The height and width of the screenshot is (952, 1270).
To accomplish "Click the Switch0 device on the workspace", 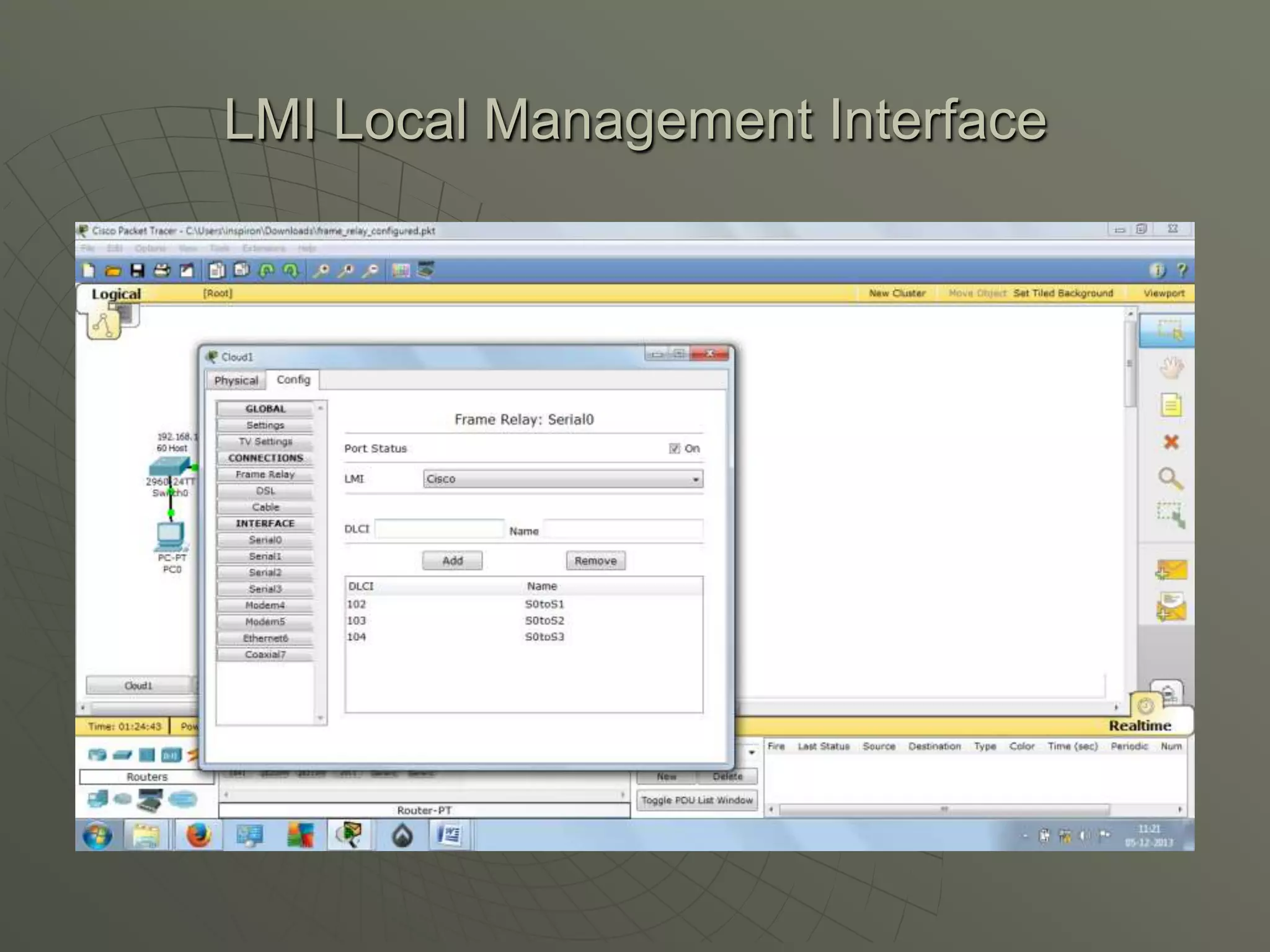I will pos(171,468).
